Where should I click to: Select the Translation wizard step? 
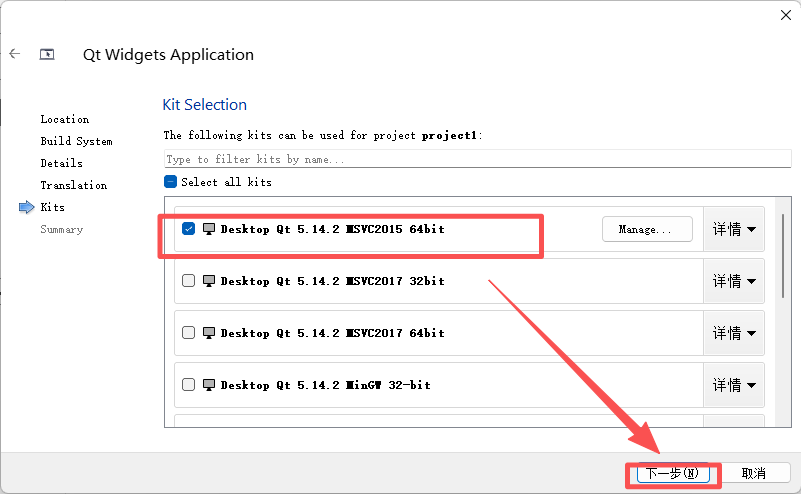pos(74,185)
